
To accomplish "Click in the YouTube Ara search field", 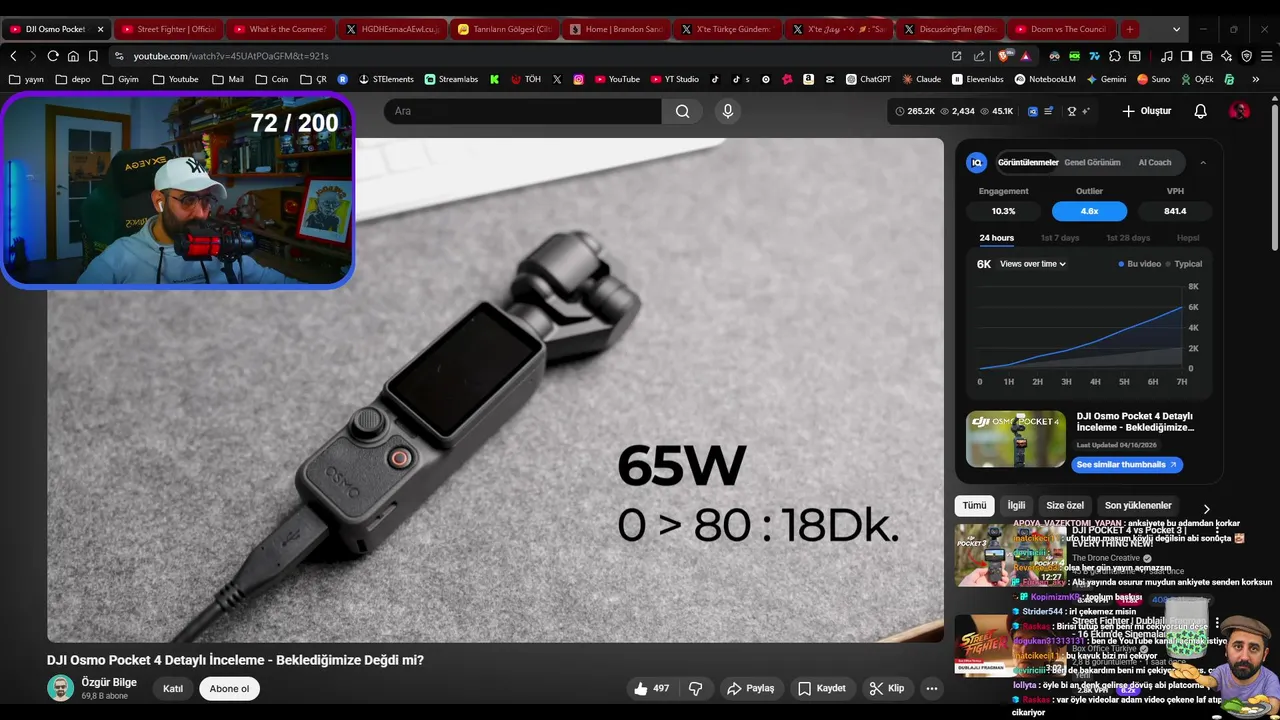I will pyautogui.click(x=522, y=111).
